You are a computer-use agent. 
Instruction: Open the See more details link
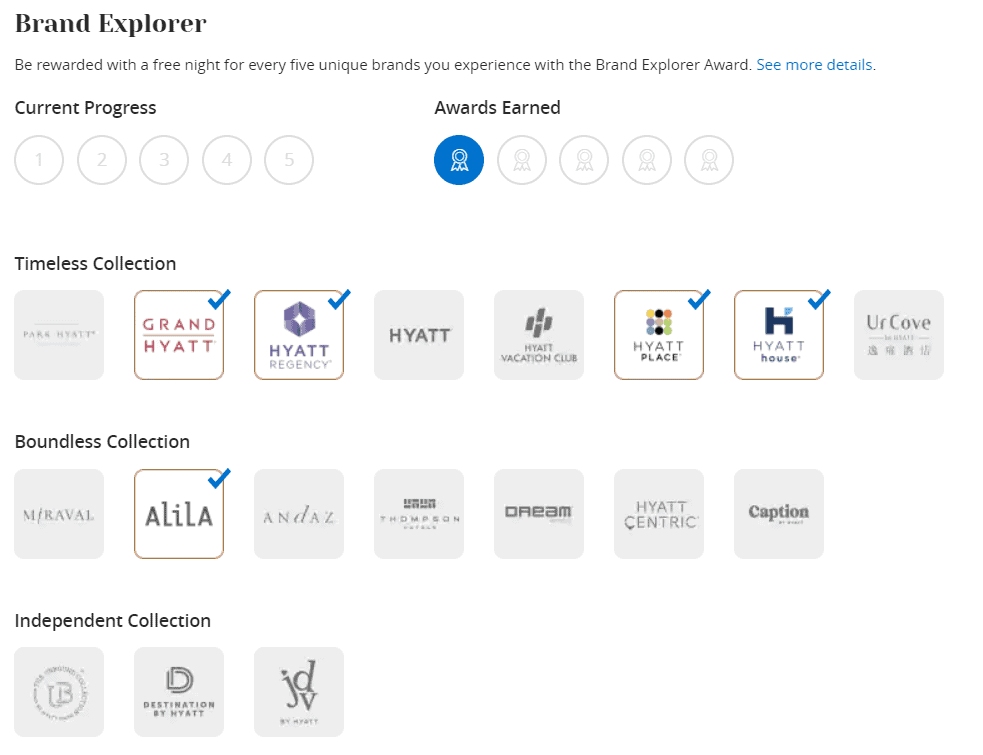tap(814, 65)
